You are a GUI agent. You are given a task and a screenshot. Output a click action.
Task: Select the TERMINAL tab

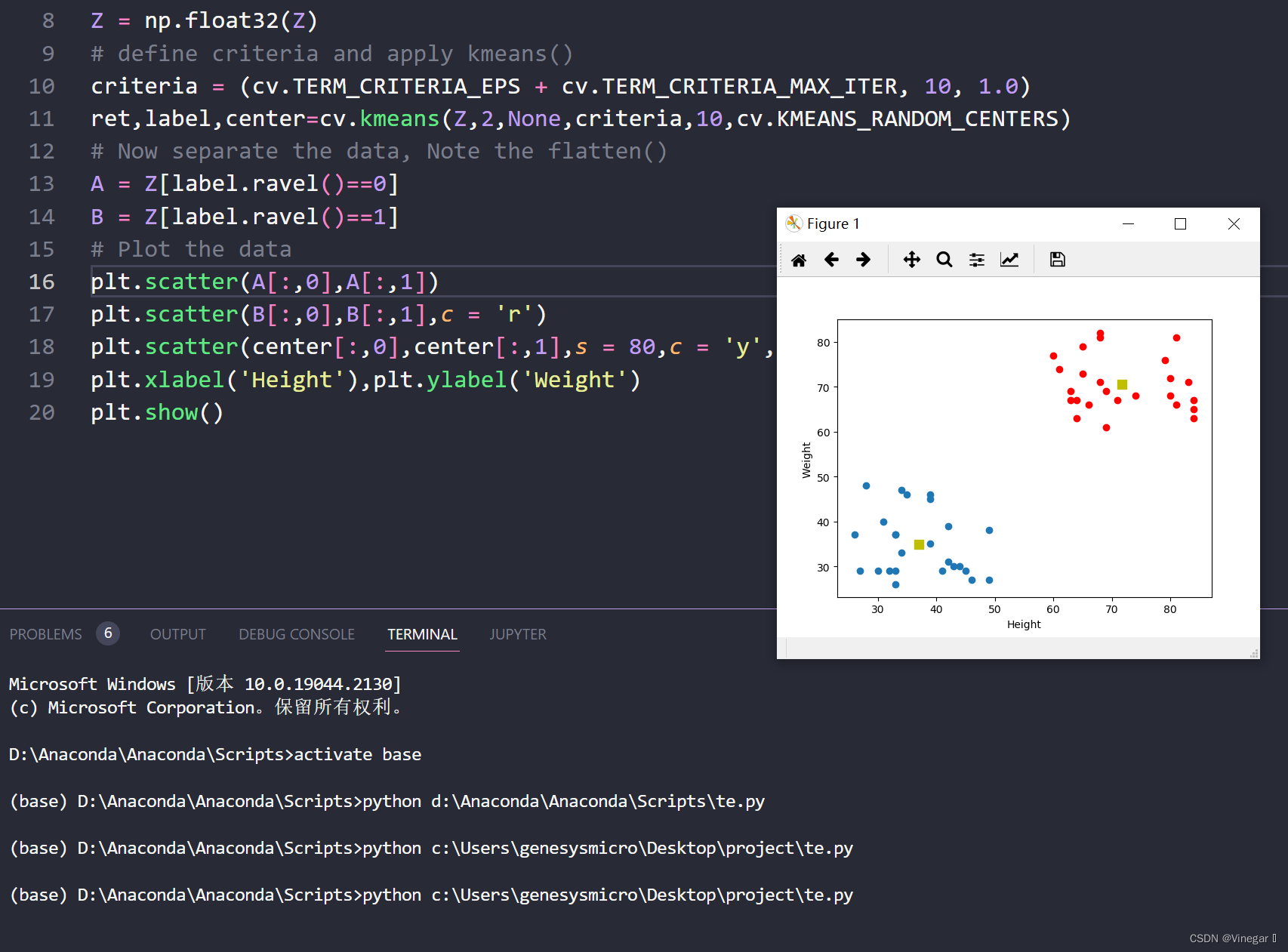point(423,634)
